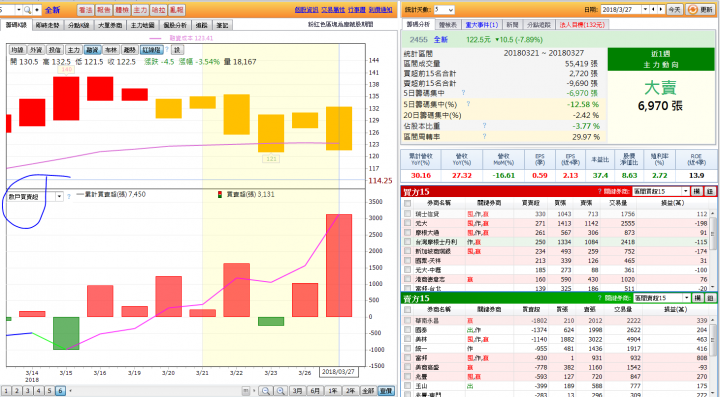Click the zoom-out magnifier below the chart
Screen dimensions: 720x397
pos(265,391)
